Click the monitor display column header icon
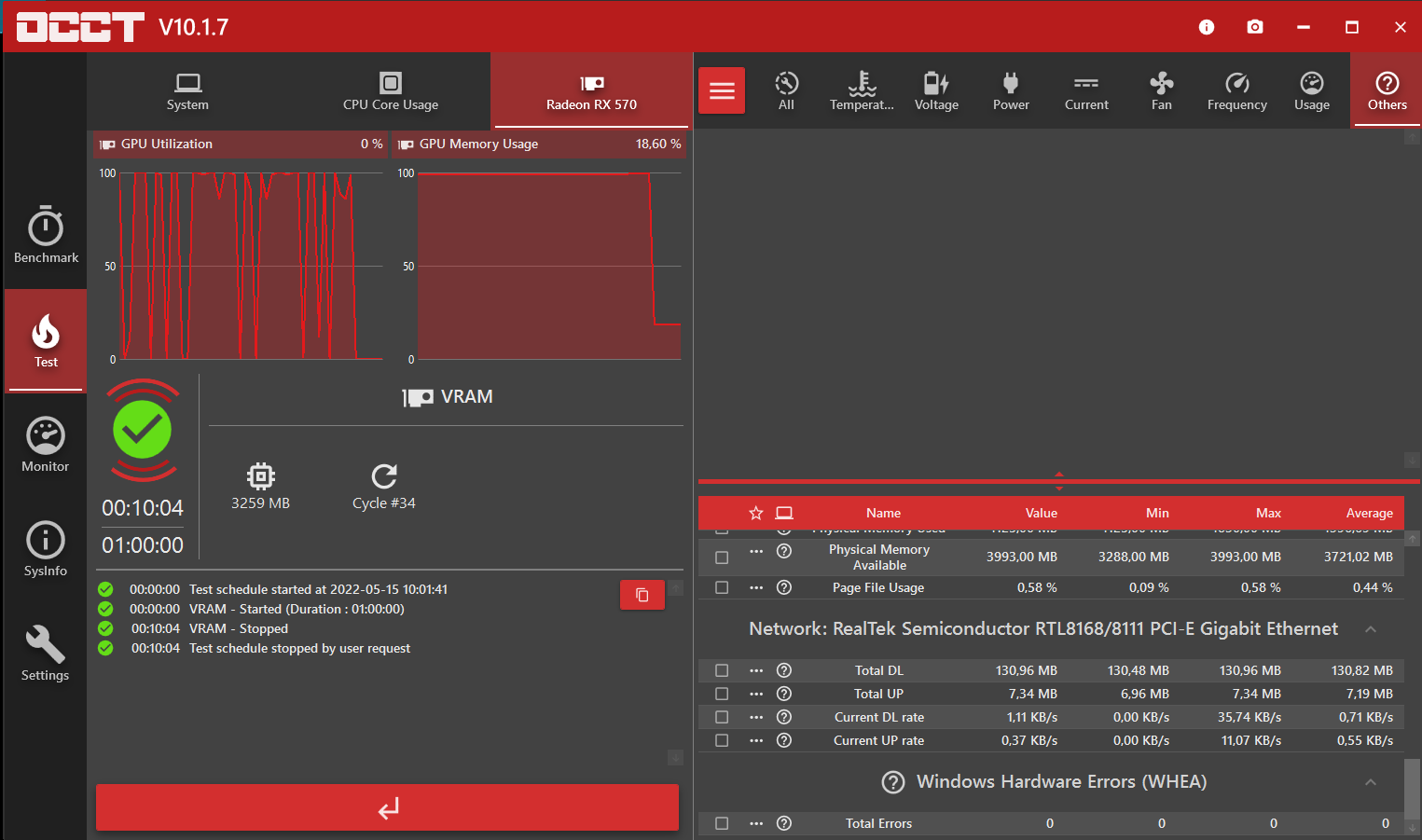The height and width of the screenshot is (840, 1422). pyautogui.click(x=784, y=513)
